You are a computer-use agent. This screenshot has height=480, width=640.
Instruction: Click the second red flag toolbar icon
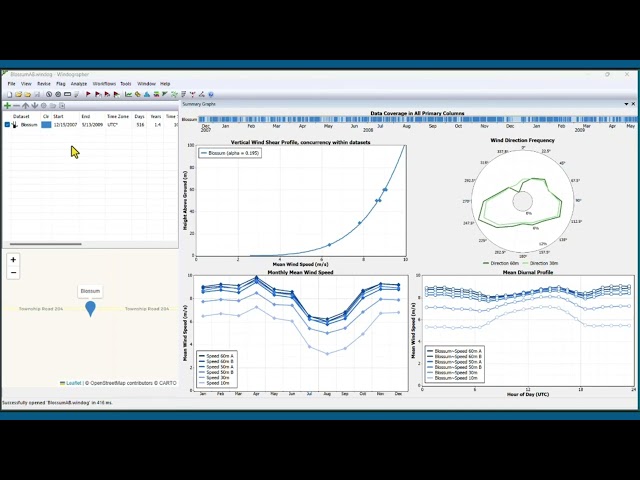click(x=98, y=94)
